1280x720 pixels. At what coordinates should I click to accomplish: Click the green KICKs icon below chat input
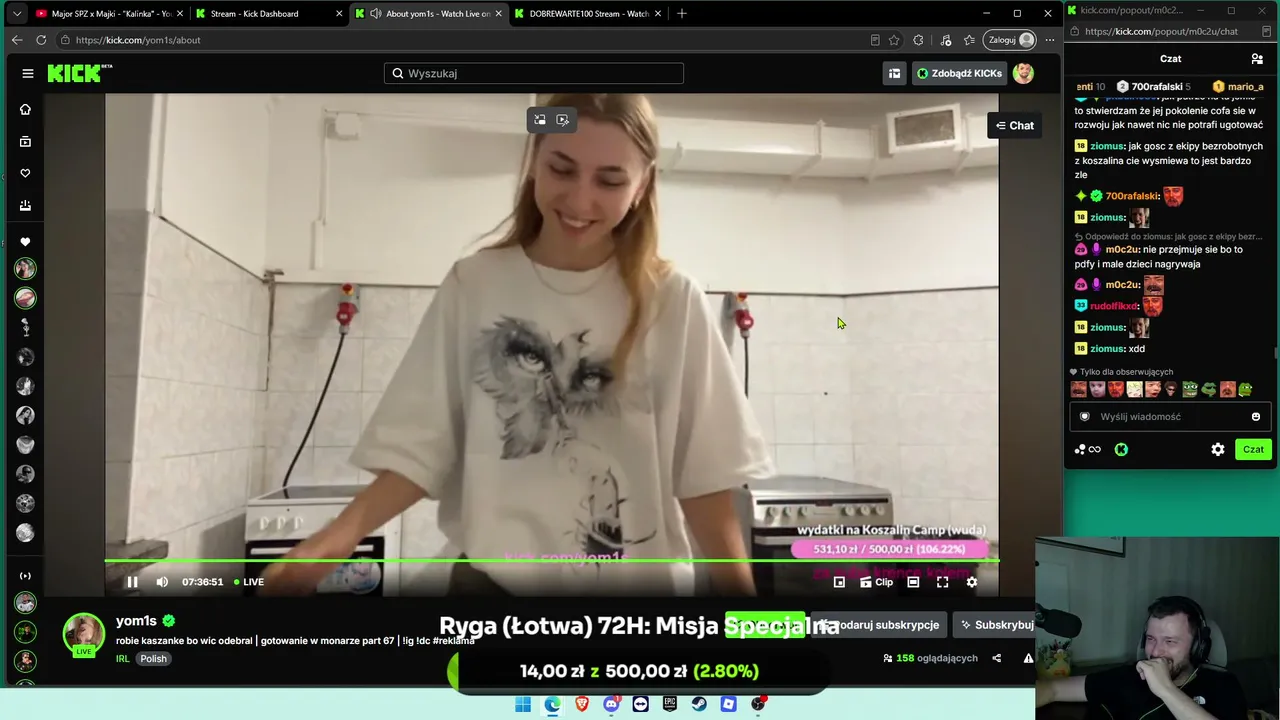point(1121,450)
